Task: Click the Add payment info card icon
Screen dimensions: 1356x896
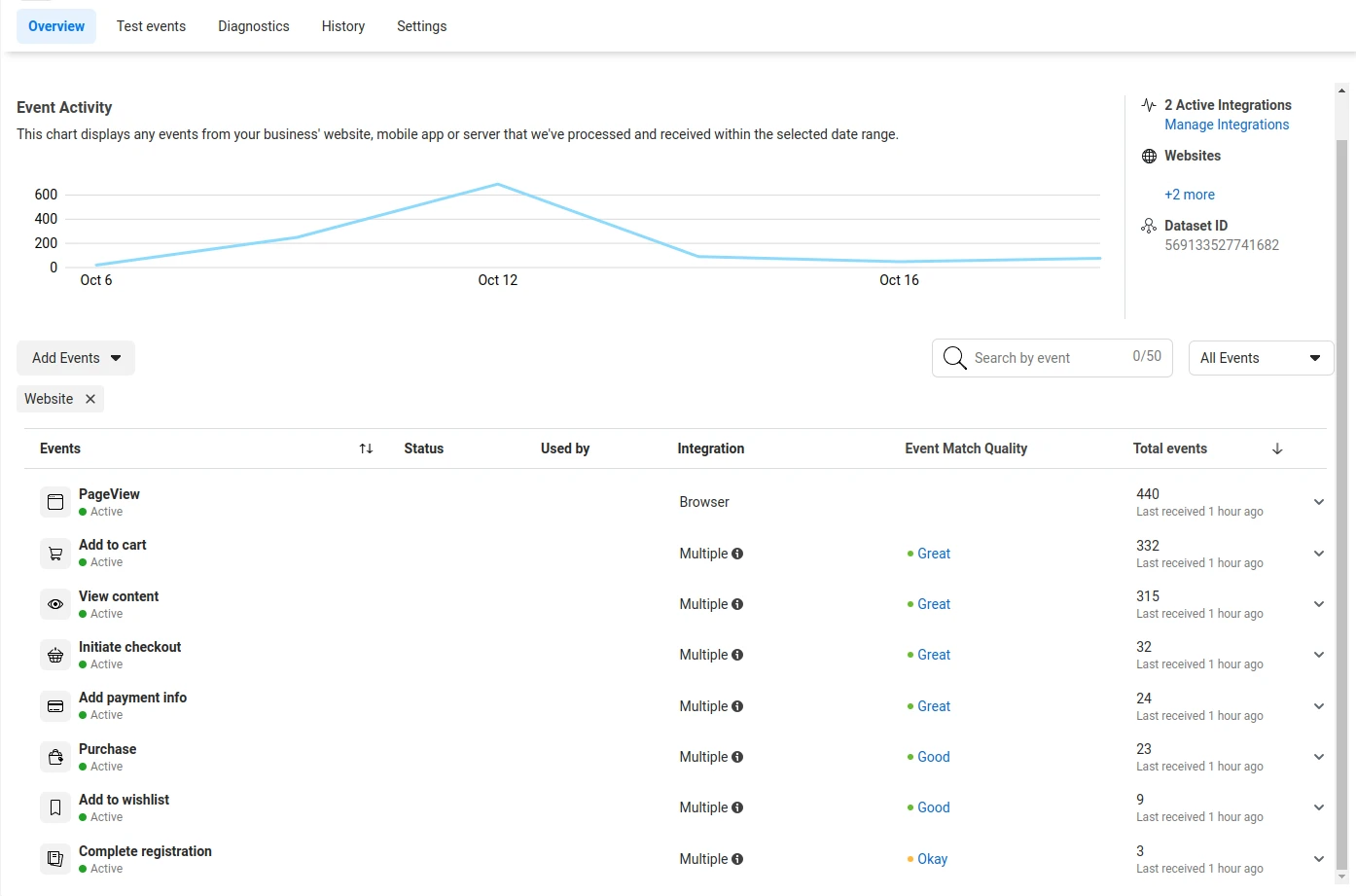Action: tap(55, 706)
